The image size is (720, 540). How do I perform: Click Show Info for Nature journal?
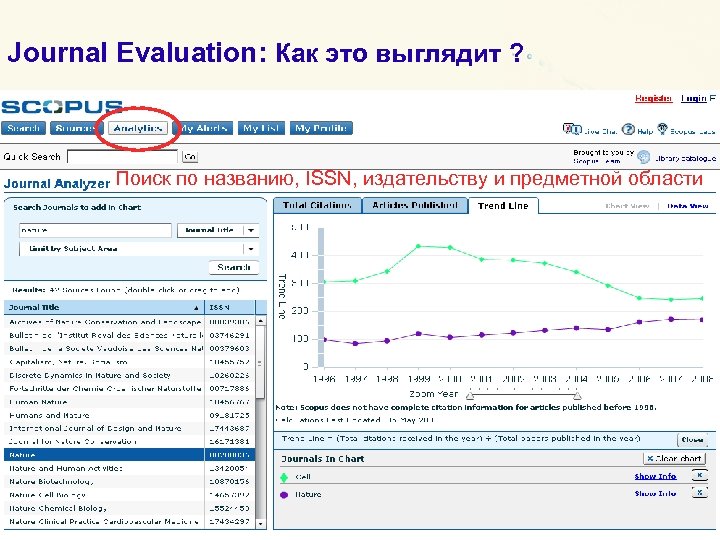(655, 494)
